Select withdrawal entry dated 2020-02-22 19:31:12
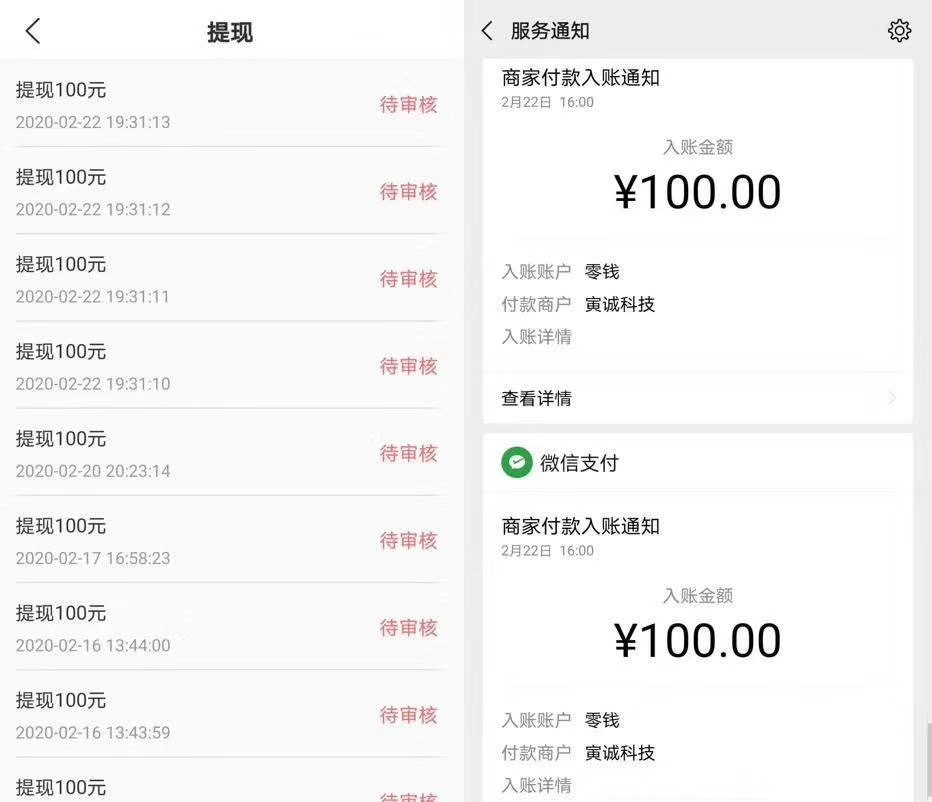This screenshot has width=932, height=802. (x=93, y=192)
